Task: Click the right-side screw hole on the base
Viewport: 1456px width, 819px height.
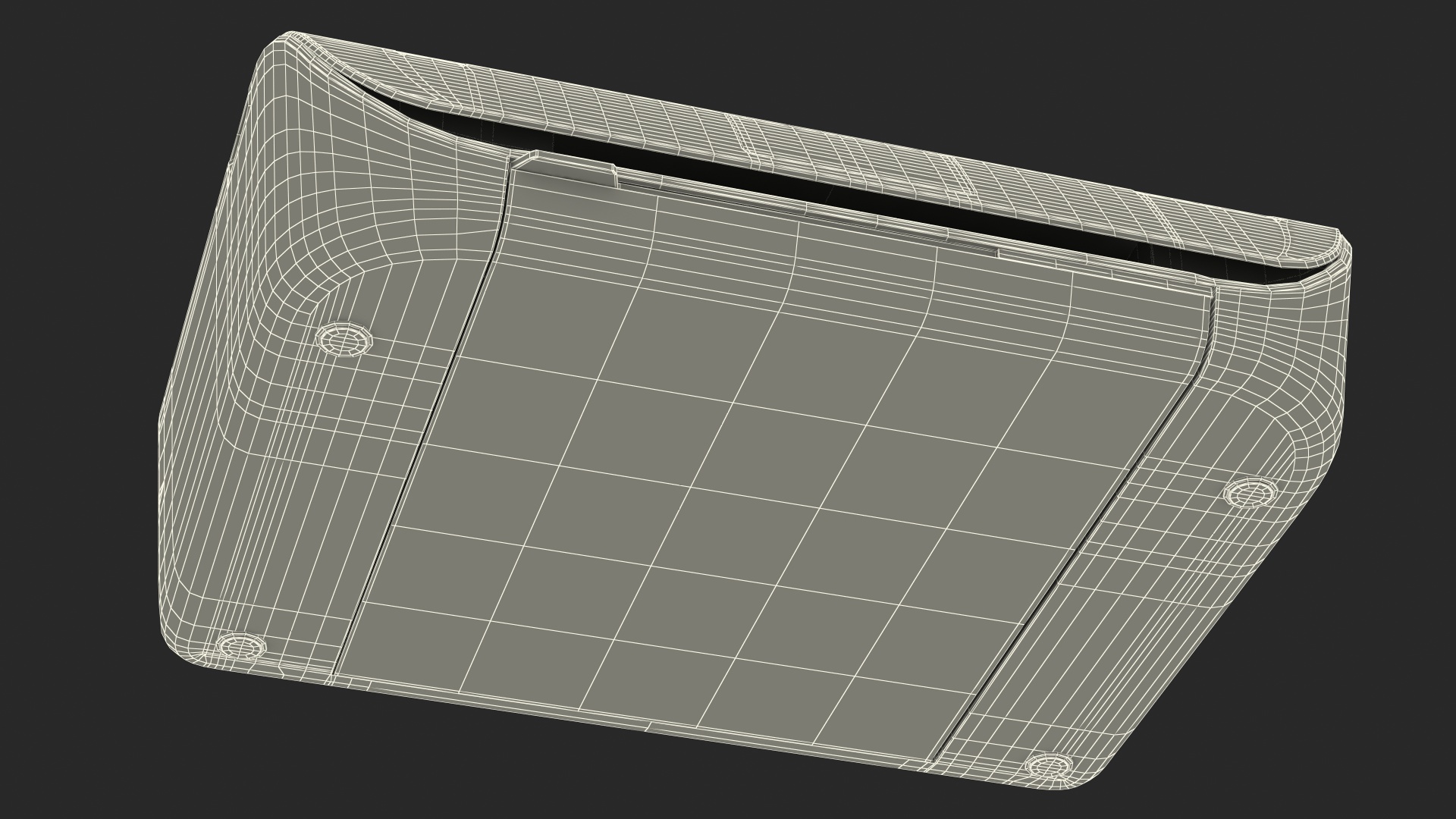Action: 1251,494
